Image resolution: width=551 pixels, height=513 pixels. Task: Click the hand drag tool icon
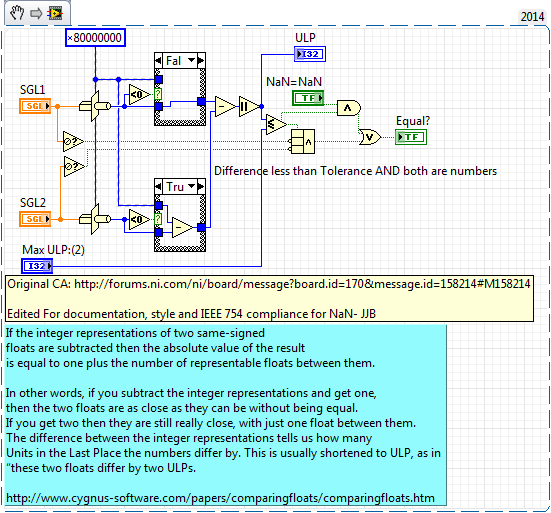pyautogui.click(x=17, y=13)
